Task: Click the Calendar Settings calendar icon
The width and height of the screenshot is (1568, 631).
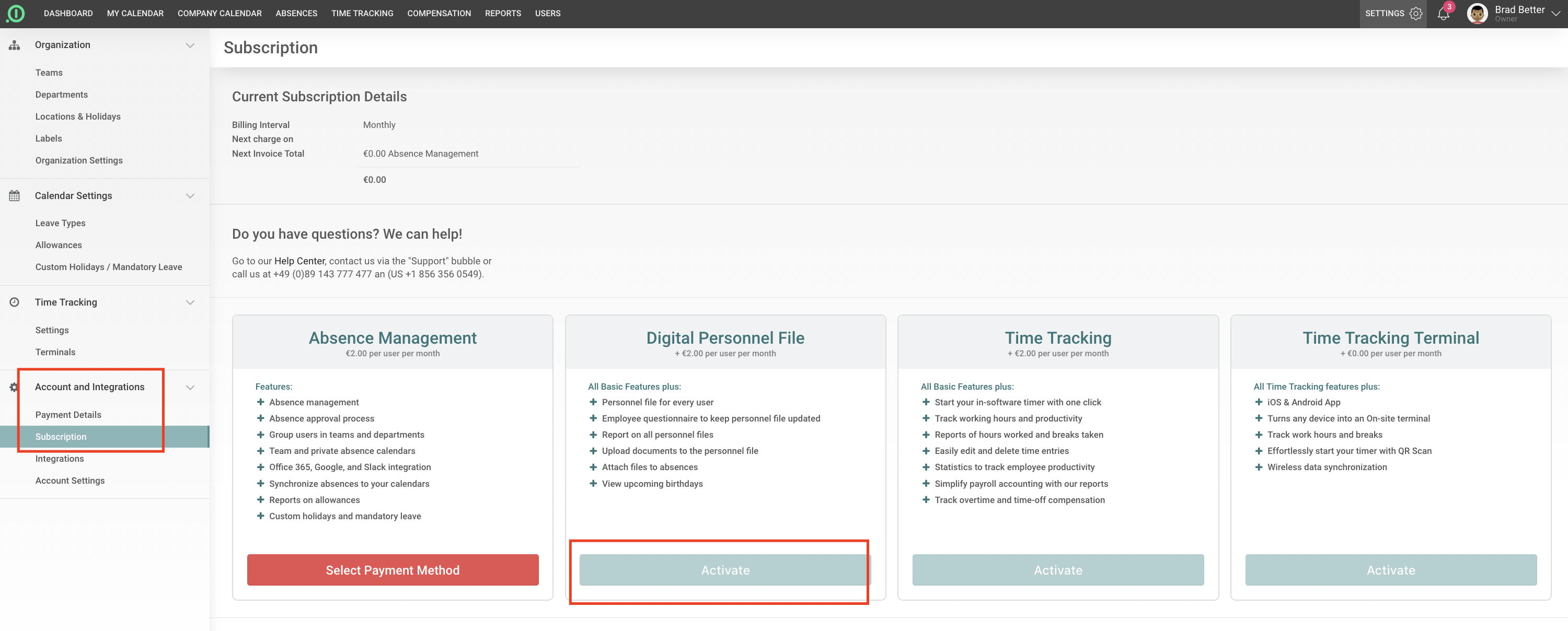Action: 15,195
